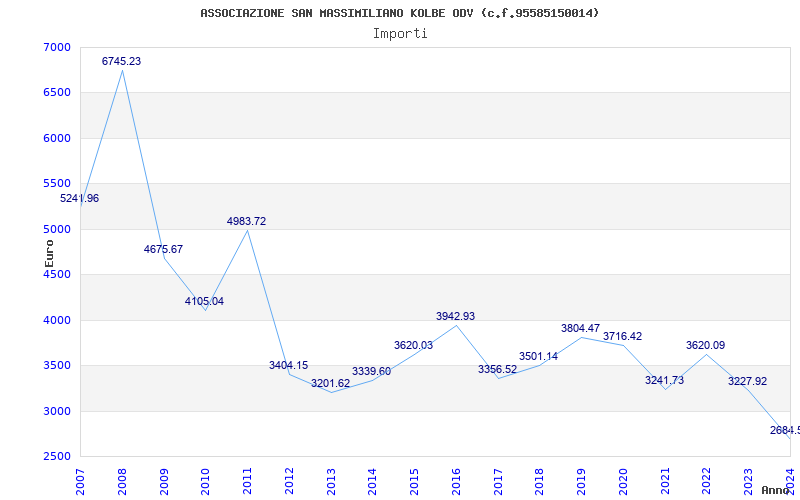Click the 2009 year label
Image resolution: width=800 pixels, height=500 pixels.
[x=164, y=482]
